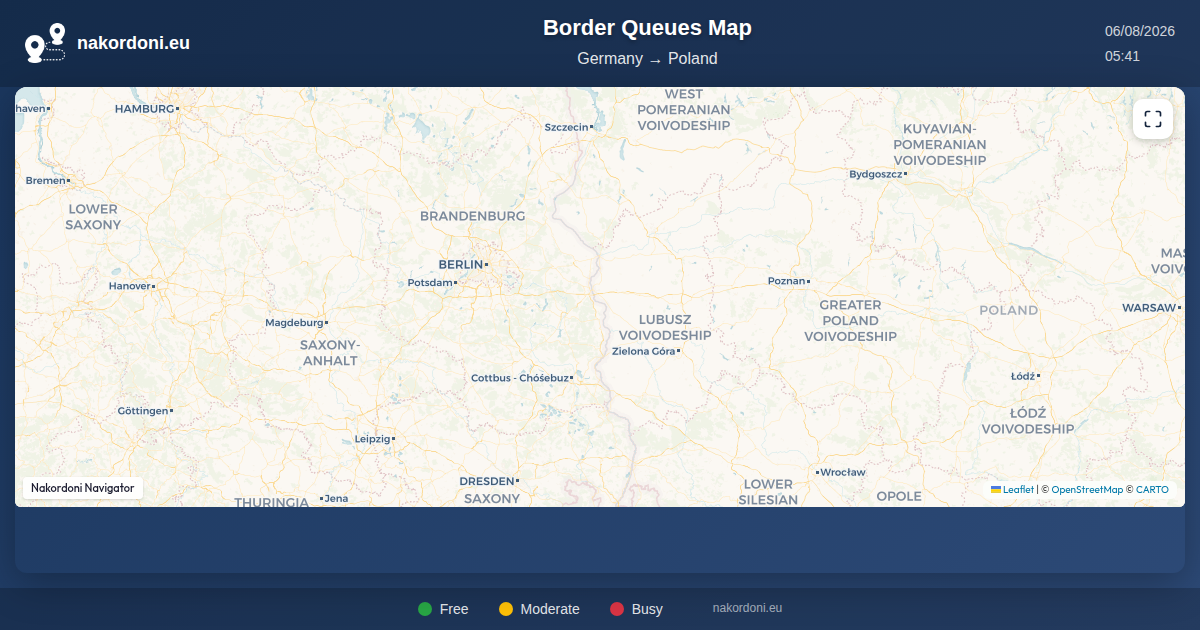The image size is (1200, 630).
Task: Click the Göttingen city label
Action: coord(143,411)
